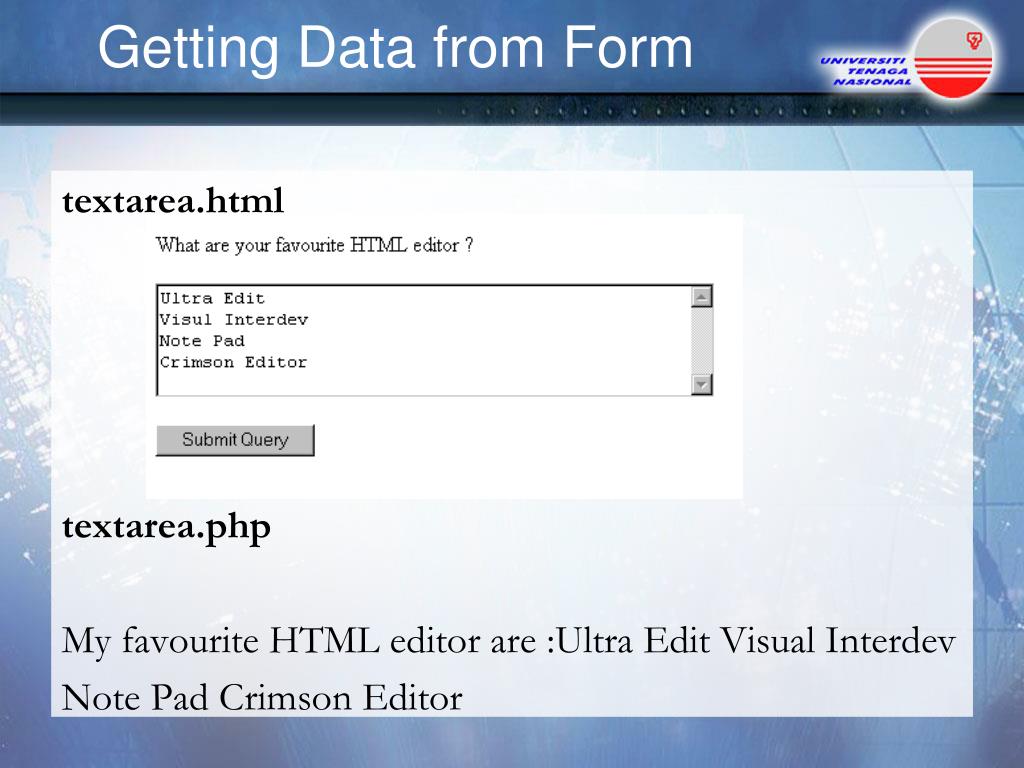Image resolution: width=1024 pixels, height=768 pixels.
Task: Click the Submit Query button
Action: coord(235,440)
